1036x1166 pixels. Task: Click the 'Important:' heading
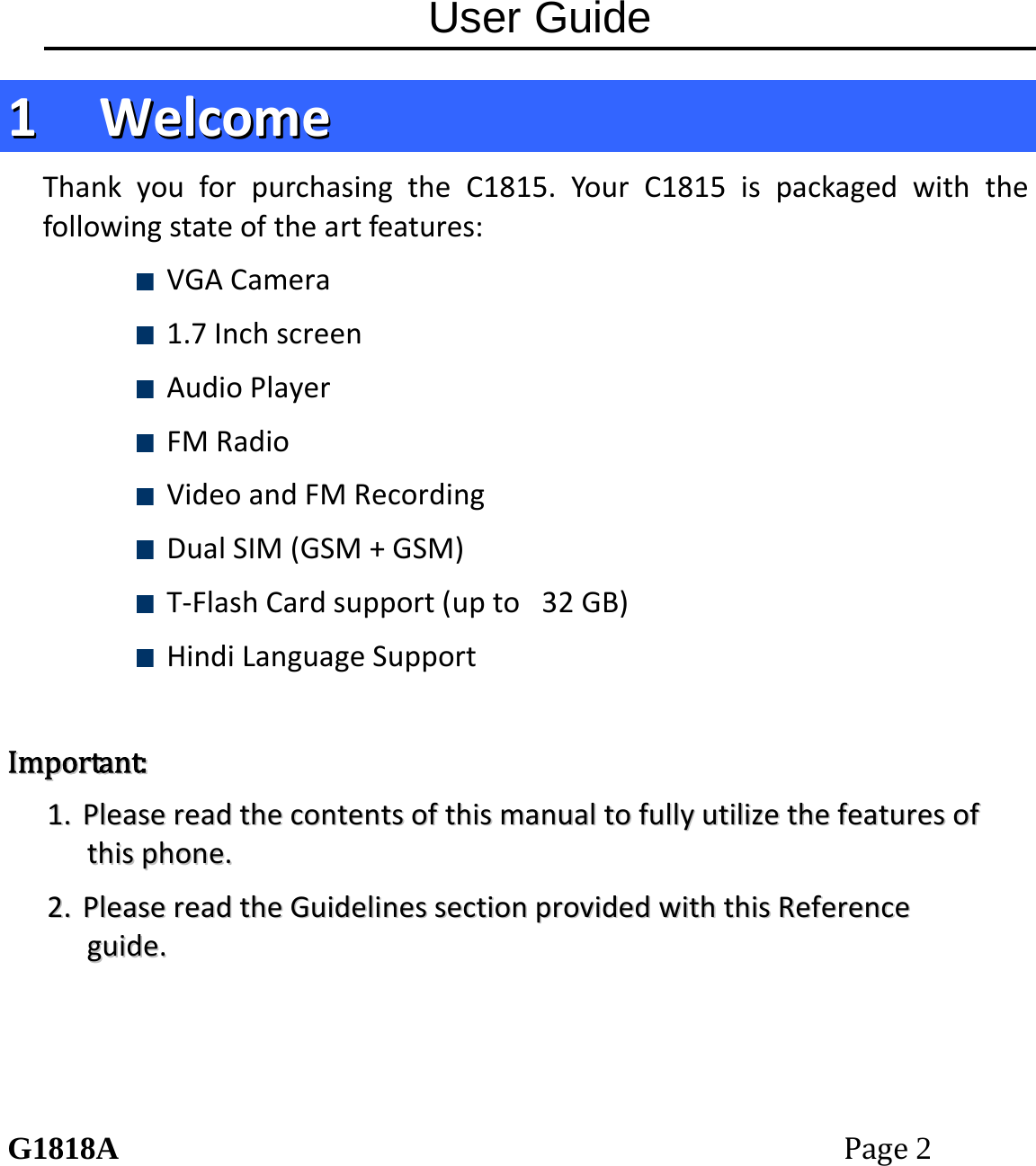78,763
